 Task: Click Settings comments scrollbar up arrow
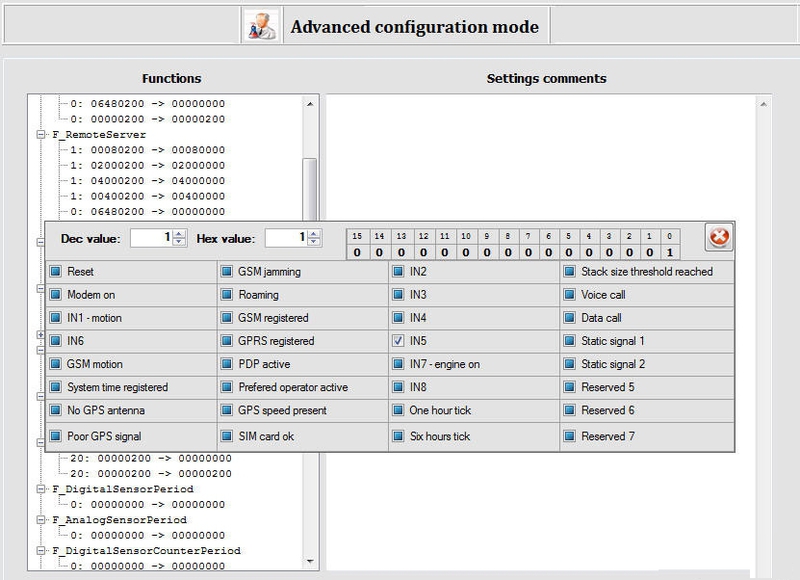[763, 104]
